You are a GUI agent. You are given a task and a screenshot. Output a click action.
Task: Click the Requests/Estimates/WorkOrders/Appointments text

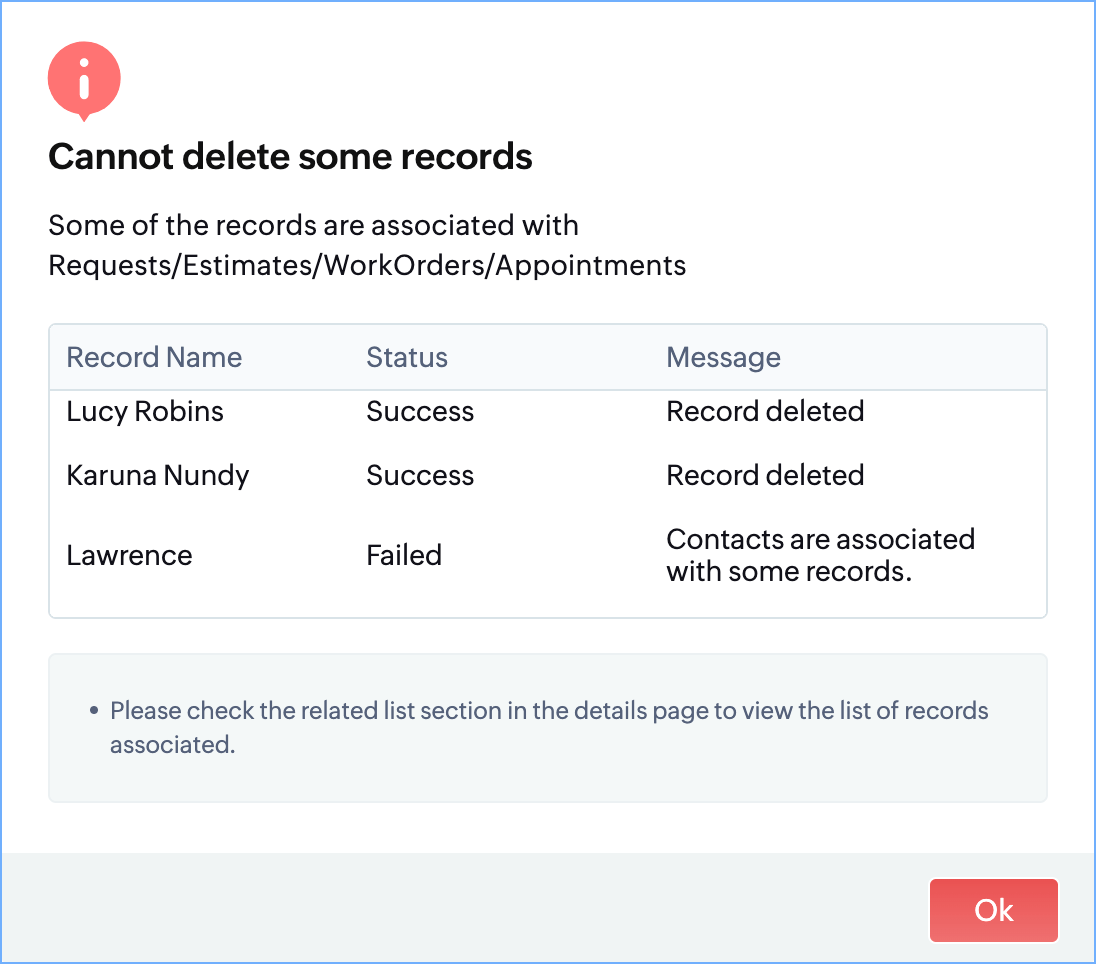tap(367, 265)
